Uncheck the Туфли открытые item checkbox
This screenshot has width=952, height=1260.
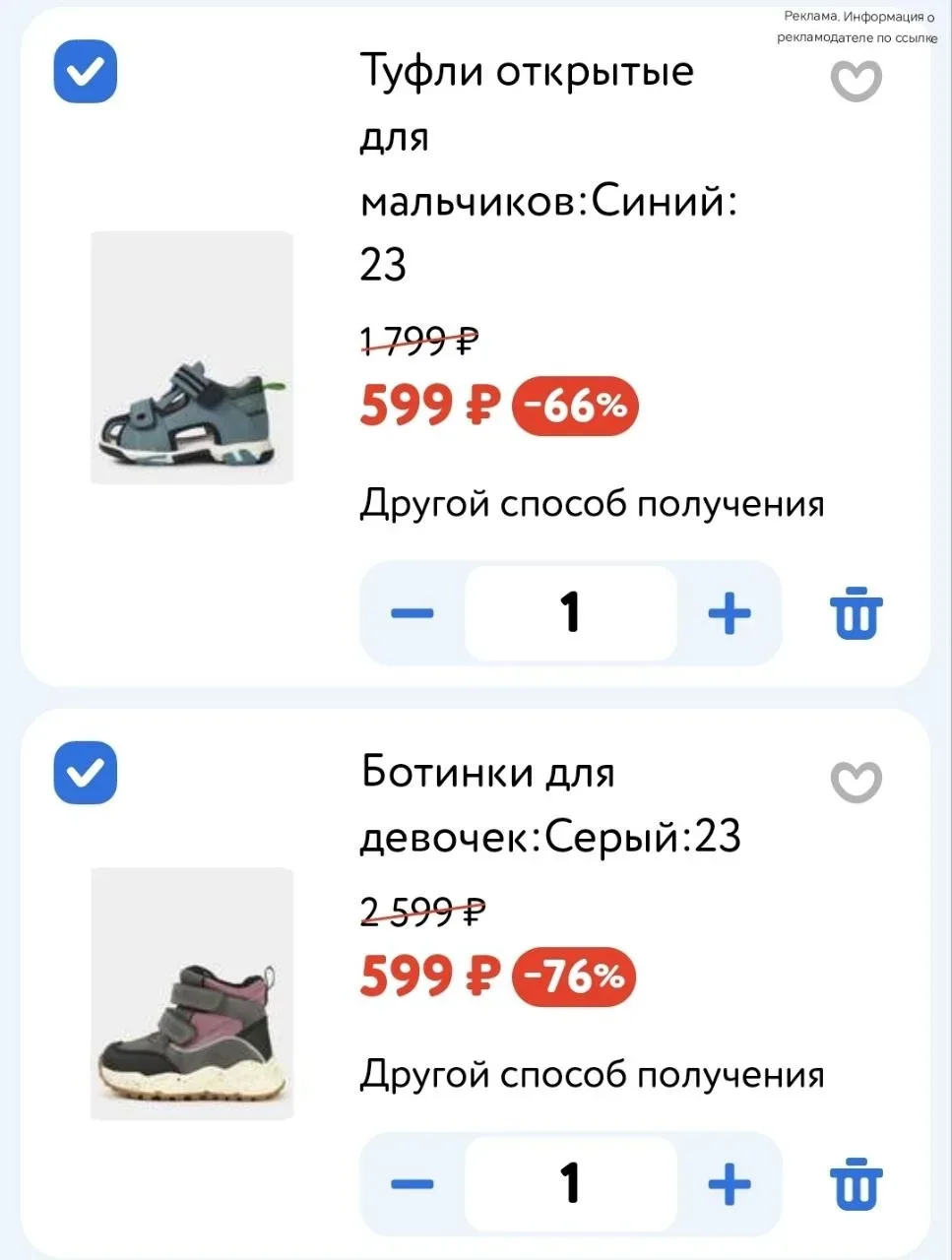tap(86, 71)
